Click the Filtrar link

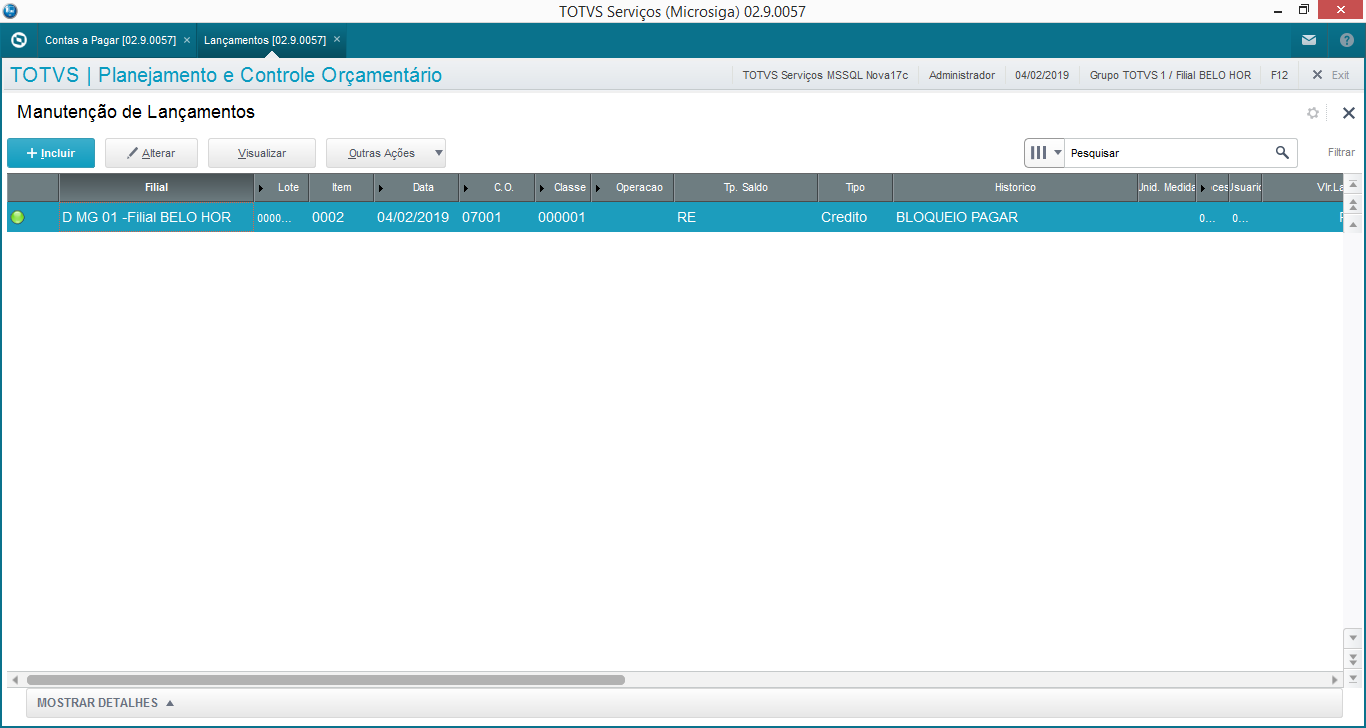click(x=1341, y=153)
